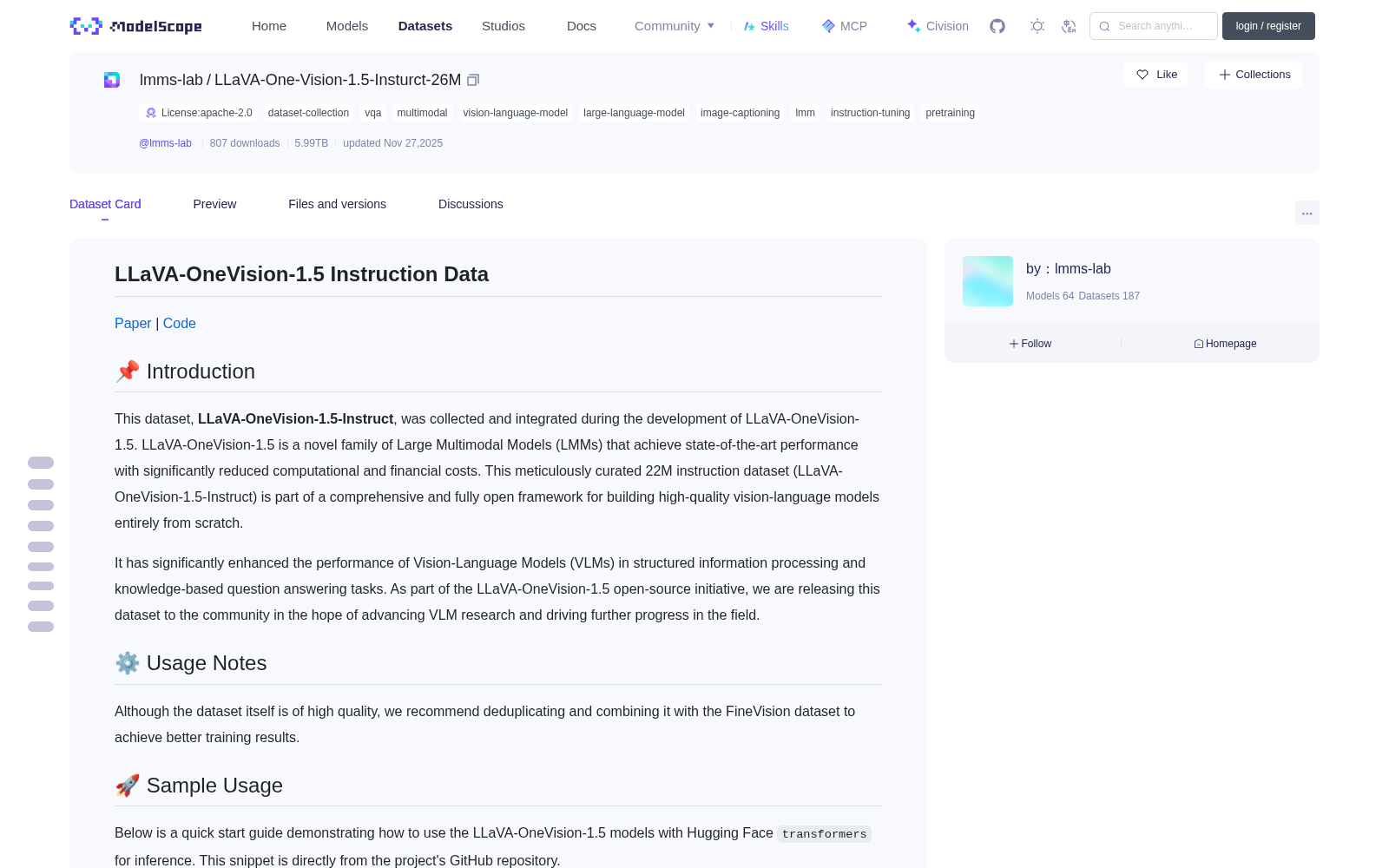Open the Paper link
This screenshot has height=868, width=1389.
(x=133, y=323)
